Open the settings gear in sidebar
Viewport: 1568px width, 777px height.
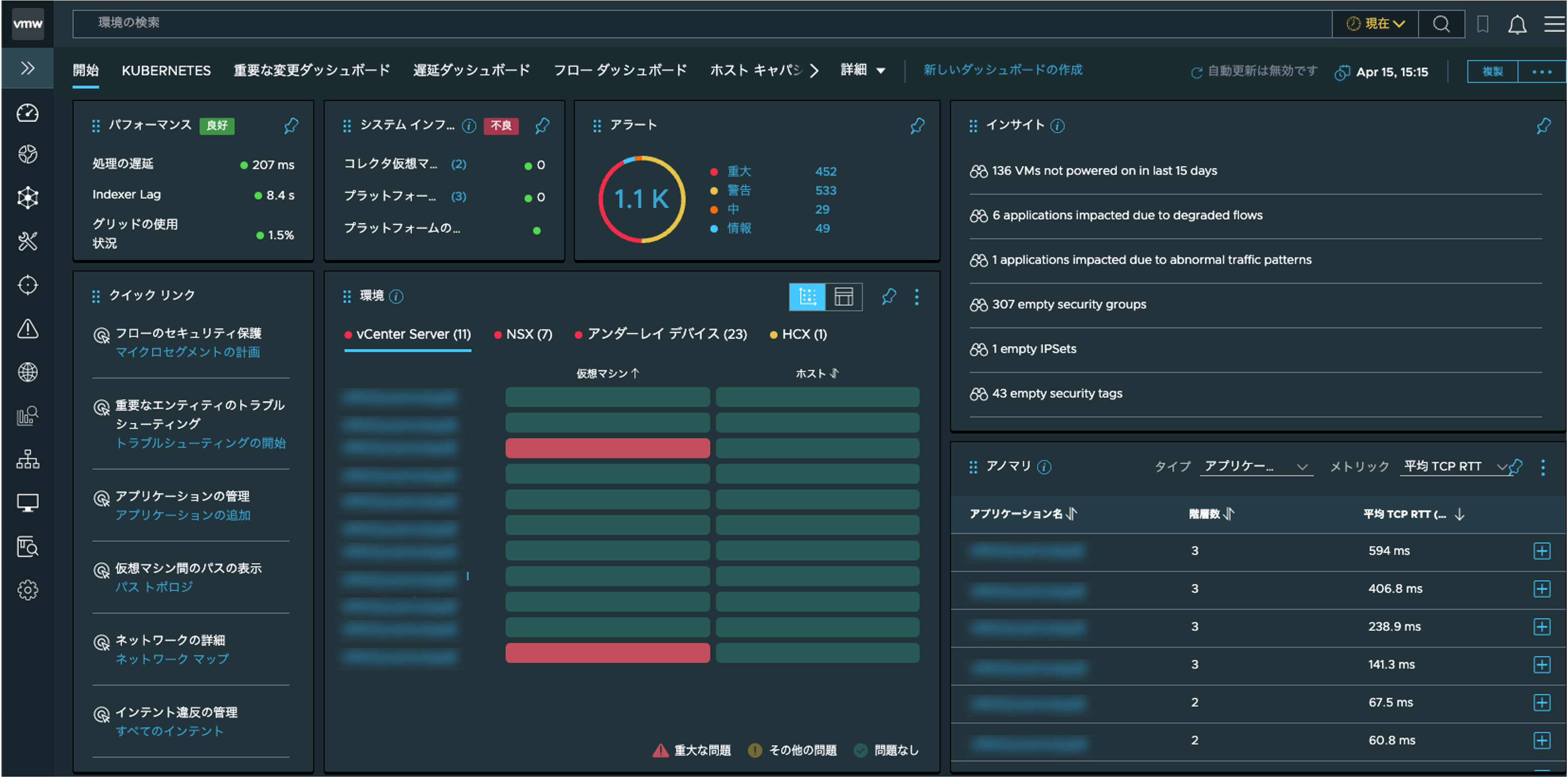(27, 590)
